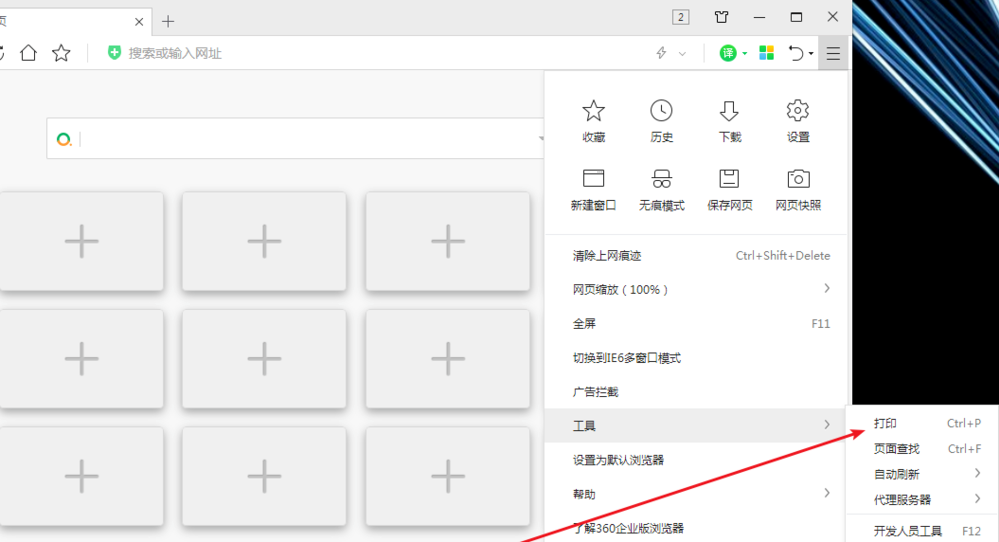
Task: Add site to bottom-row third speed-dial tile
Action: click(x=448, y=476)
